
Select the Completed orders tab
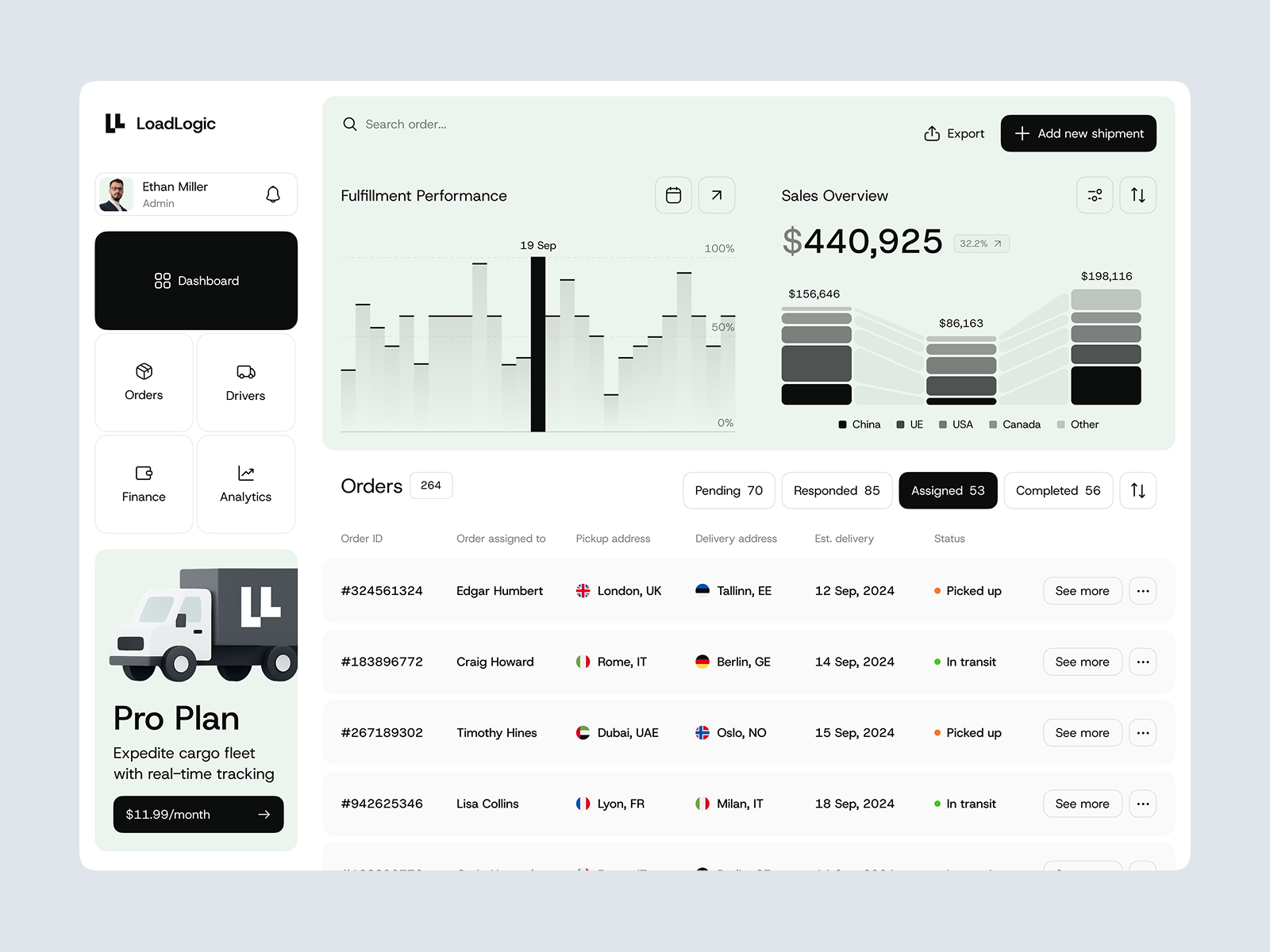tap(1058, 490)
